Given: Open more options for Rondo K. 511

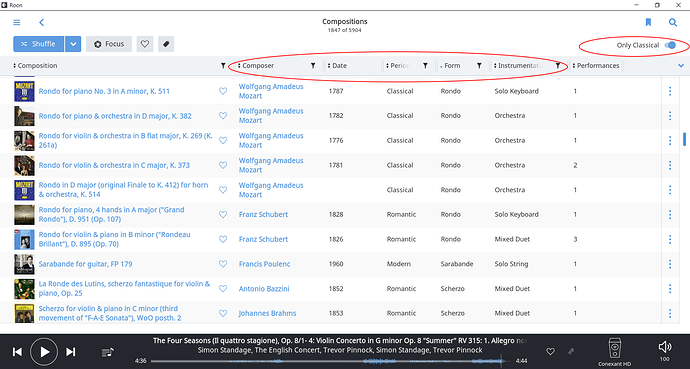Looking at the screenshot, I should 670,91.
